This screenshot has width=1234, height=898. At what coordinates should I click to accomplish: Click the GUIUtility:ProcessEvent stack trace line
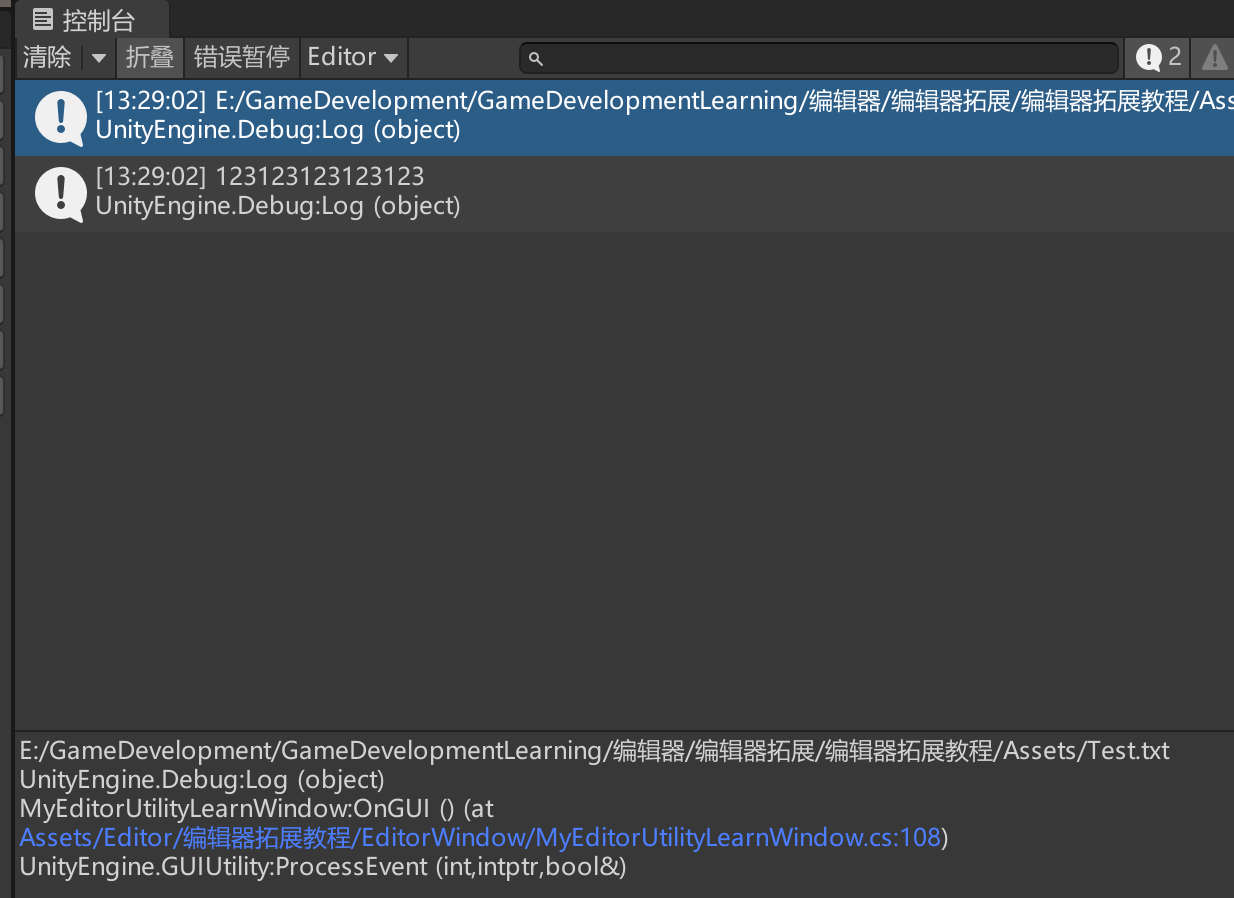322,866
